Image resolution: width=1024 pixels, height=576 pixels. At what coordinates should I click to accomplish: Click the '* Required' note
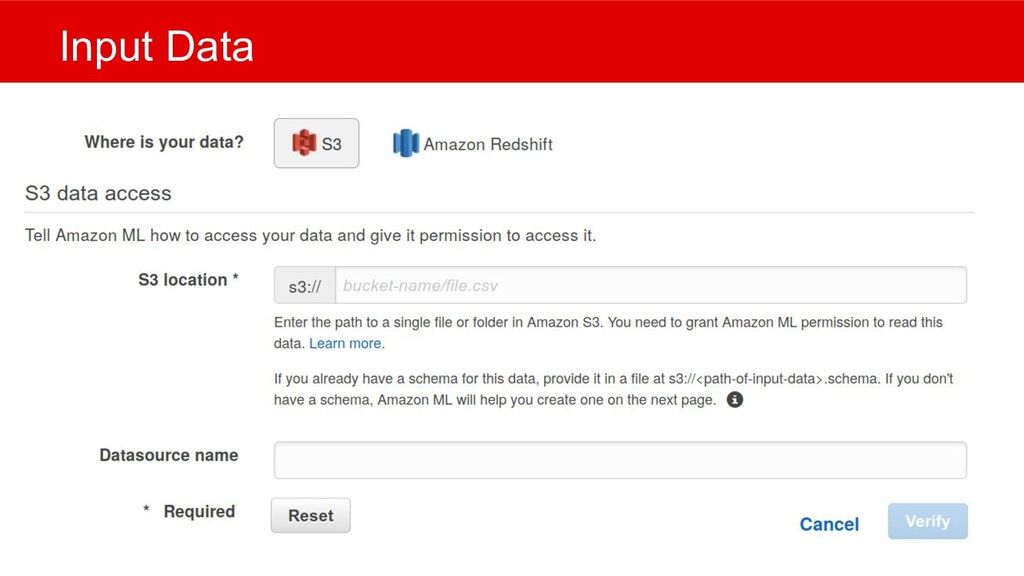(x=189, y=511)
